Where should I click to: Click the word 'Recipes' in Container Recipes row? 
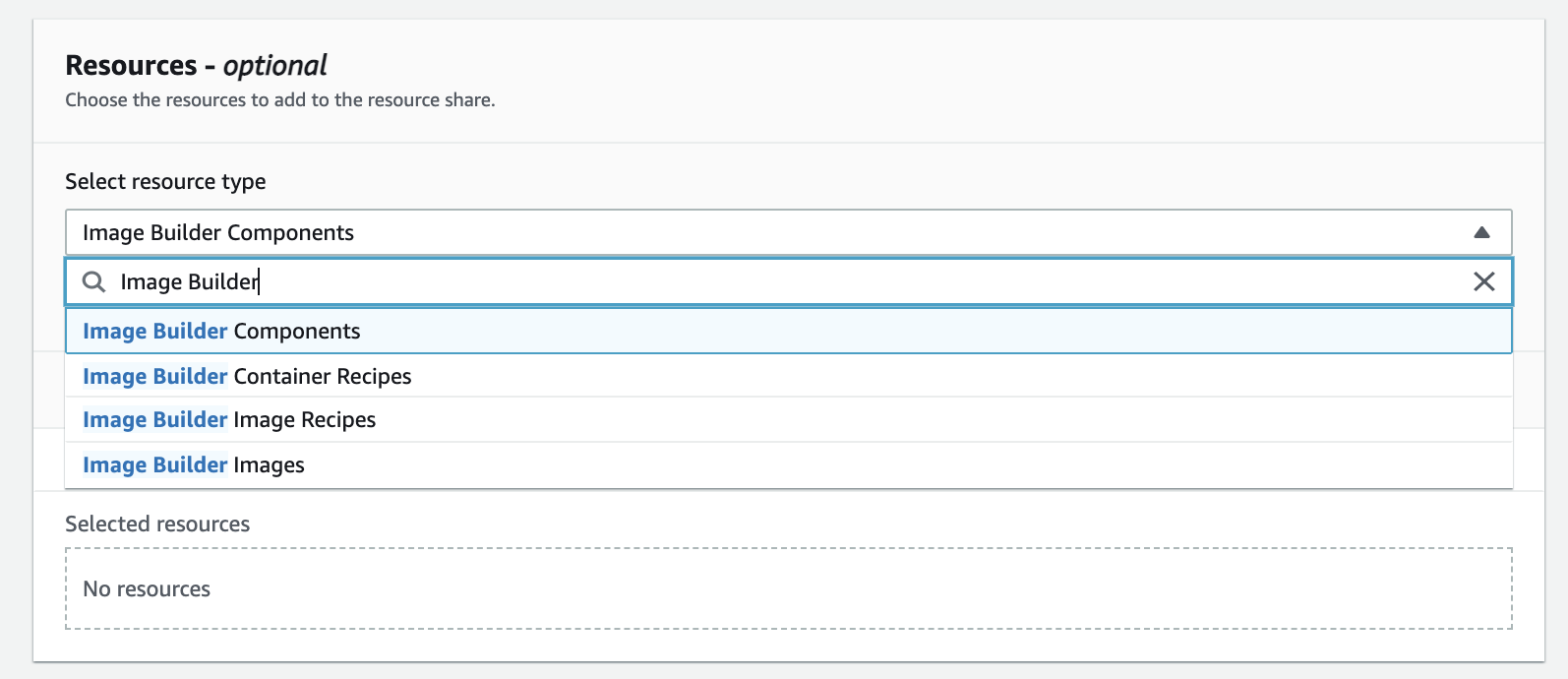pos(374,377)
